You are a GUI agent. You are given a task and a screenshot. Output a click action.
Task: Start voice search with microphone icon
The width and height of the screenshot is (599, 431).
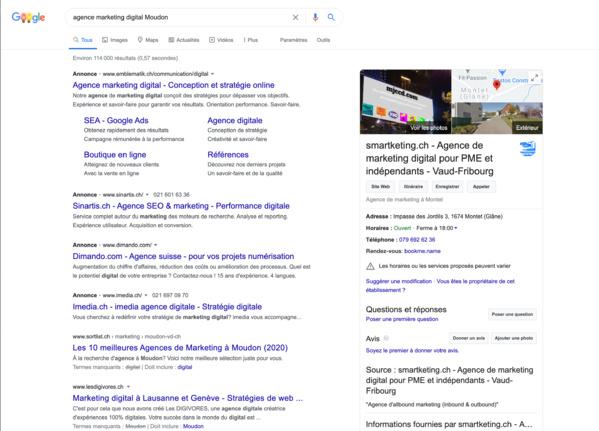(x=315, y=17)
